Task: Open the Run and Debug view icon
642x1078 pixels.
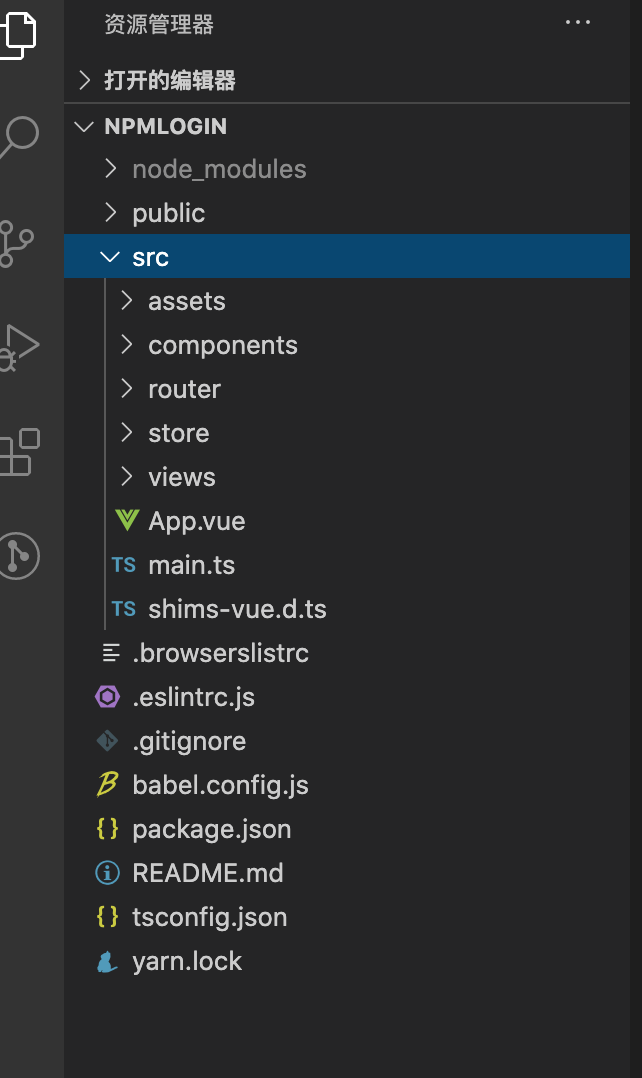Action: (18, 346)
